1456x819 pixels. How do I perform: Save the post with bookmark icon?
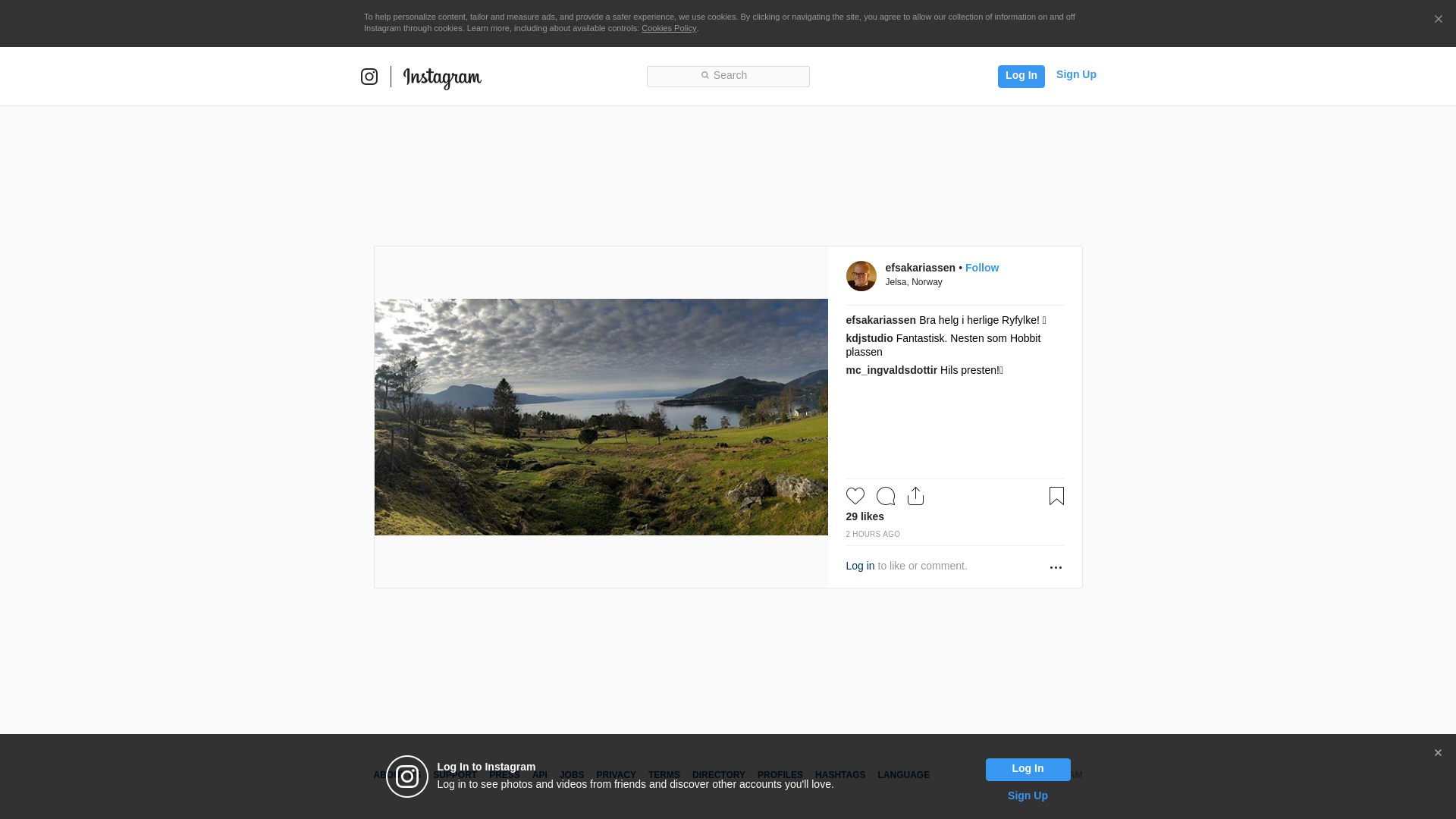pos(1056,496)
